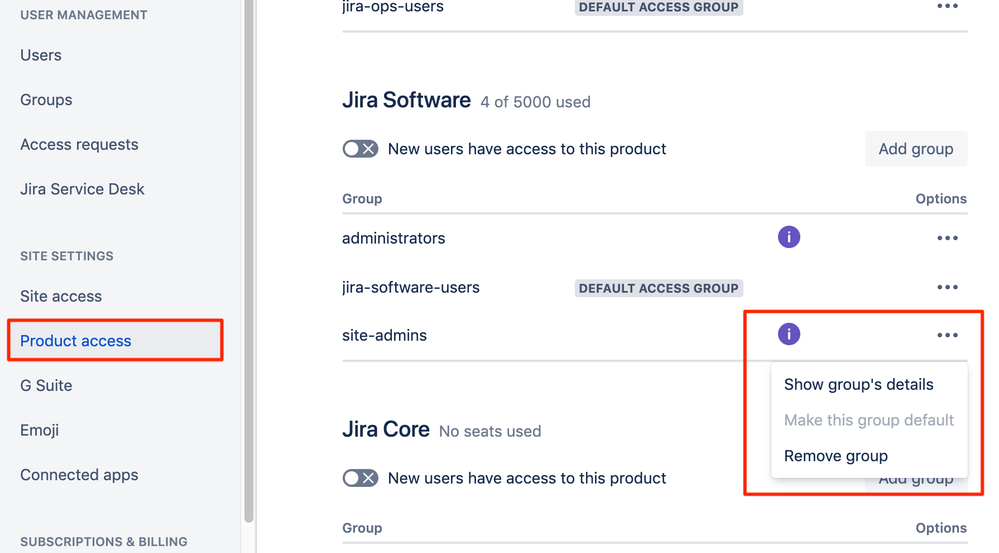The image size is (999, 553).
Task: Click DEFAULT ACCESS GROUP badge for jira-software-users
Action: 659,288
